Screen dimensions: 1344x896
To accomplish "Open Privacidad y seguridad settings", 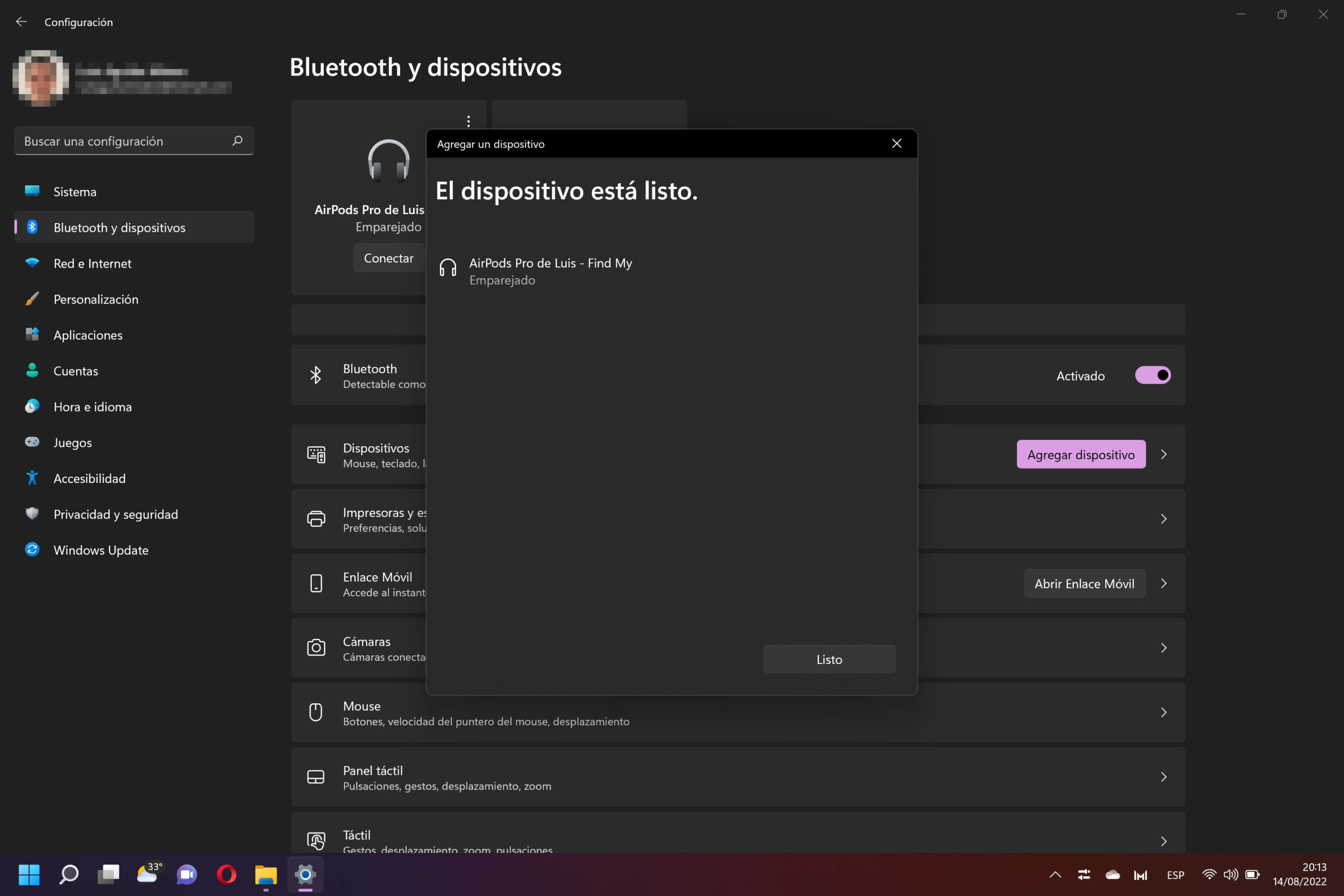I will (134, 514).
